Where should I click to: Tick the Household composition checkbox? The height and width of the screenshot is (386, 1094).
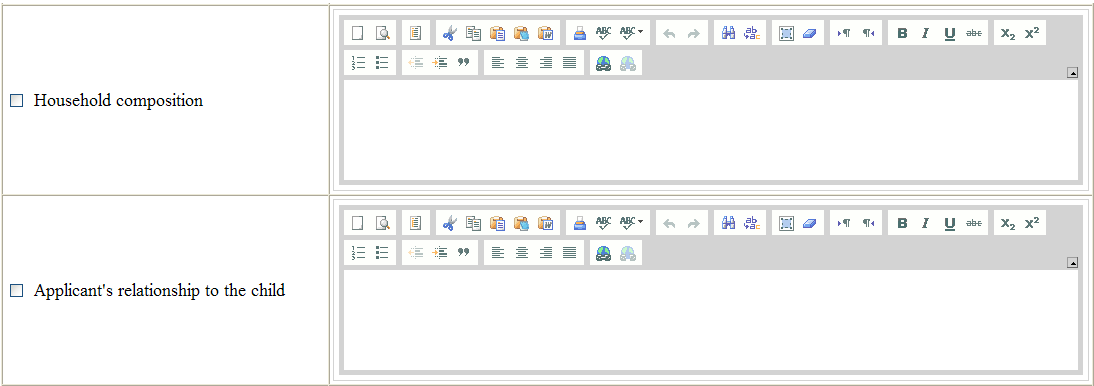(17, 101)
